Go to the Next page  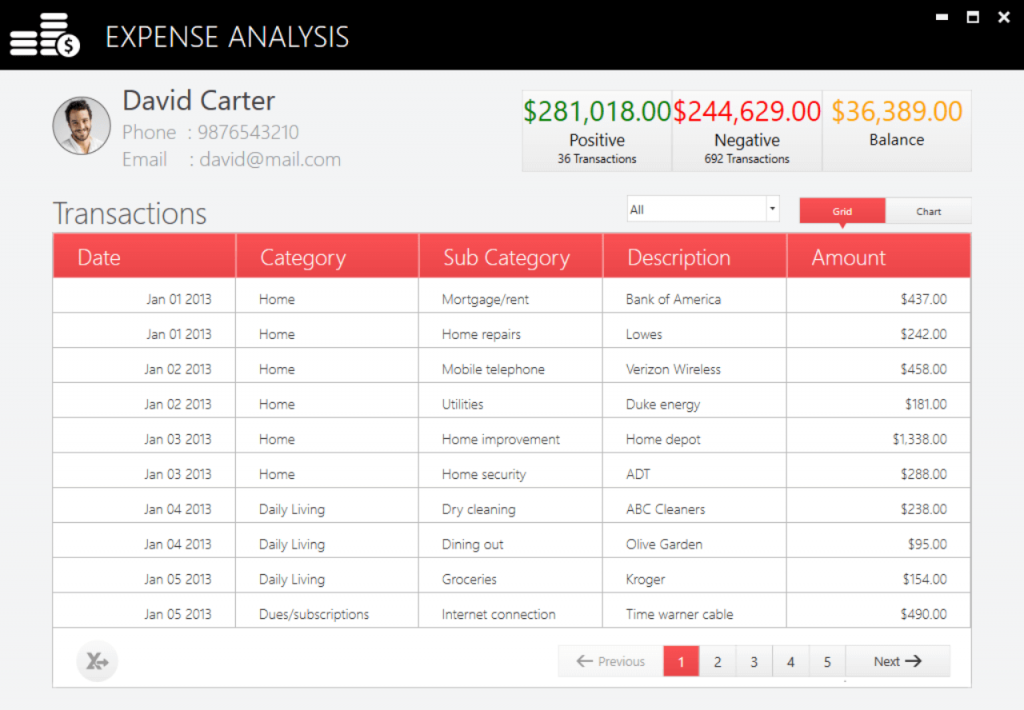[x=897, y=661]
